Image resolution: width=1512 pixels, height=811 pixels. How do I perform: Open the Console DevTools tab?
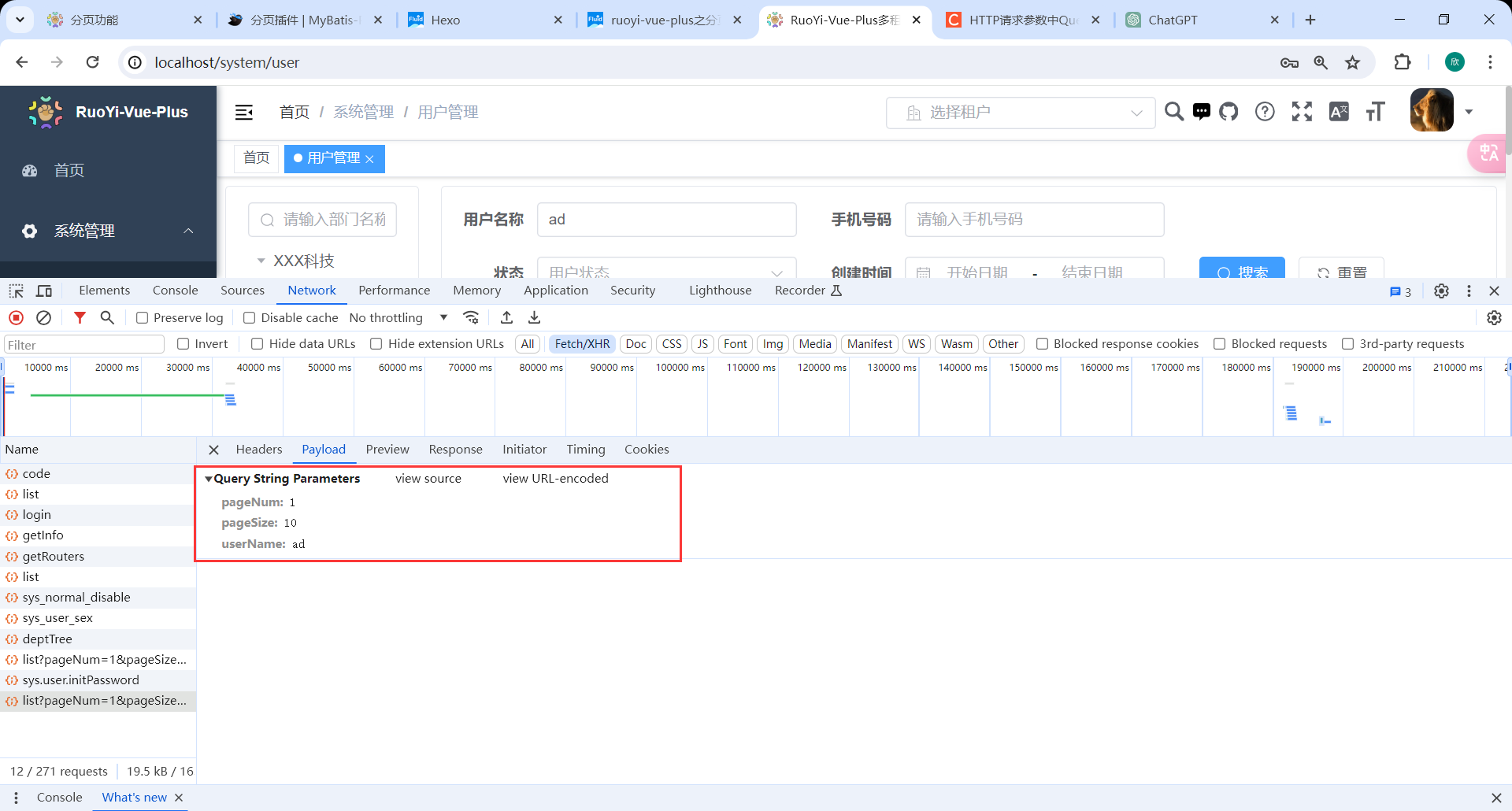coord(175,291)
